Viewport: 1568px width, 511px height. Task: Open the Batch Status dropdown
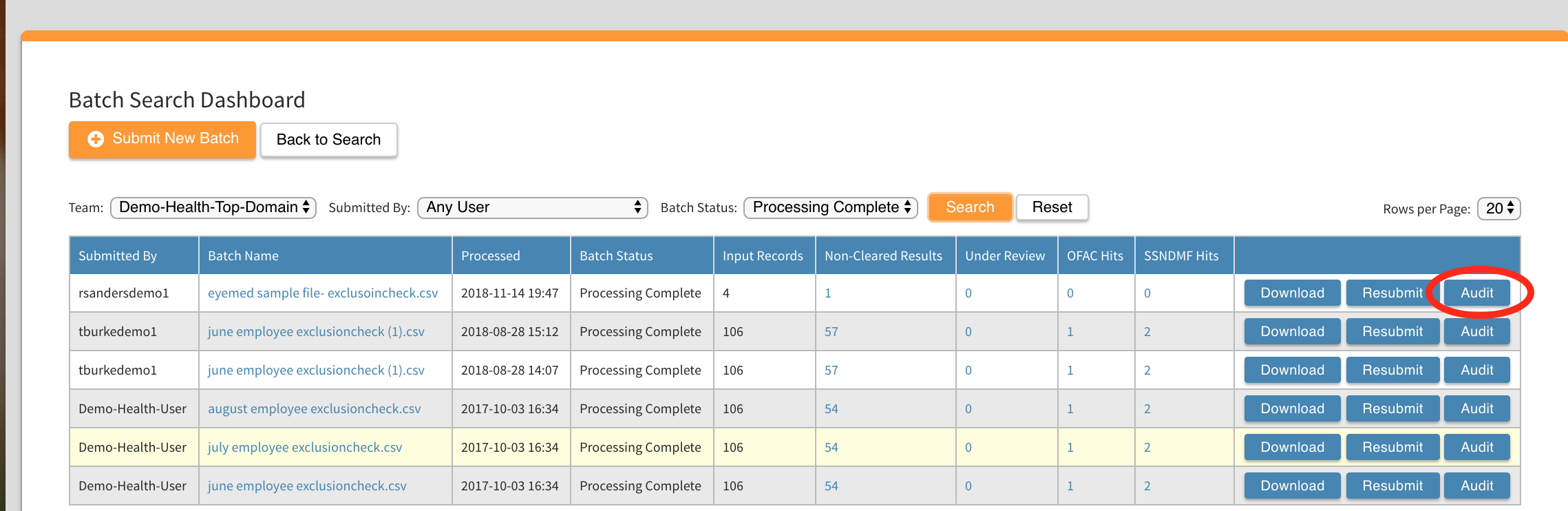point(830,207)
